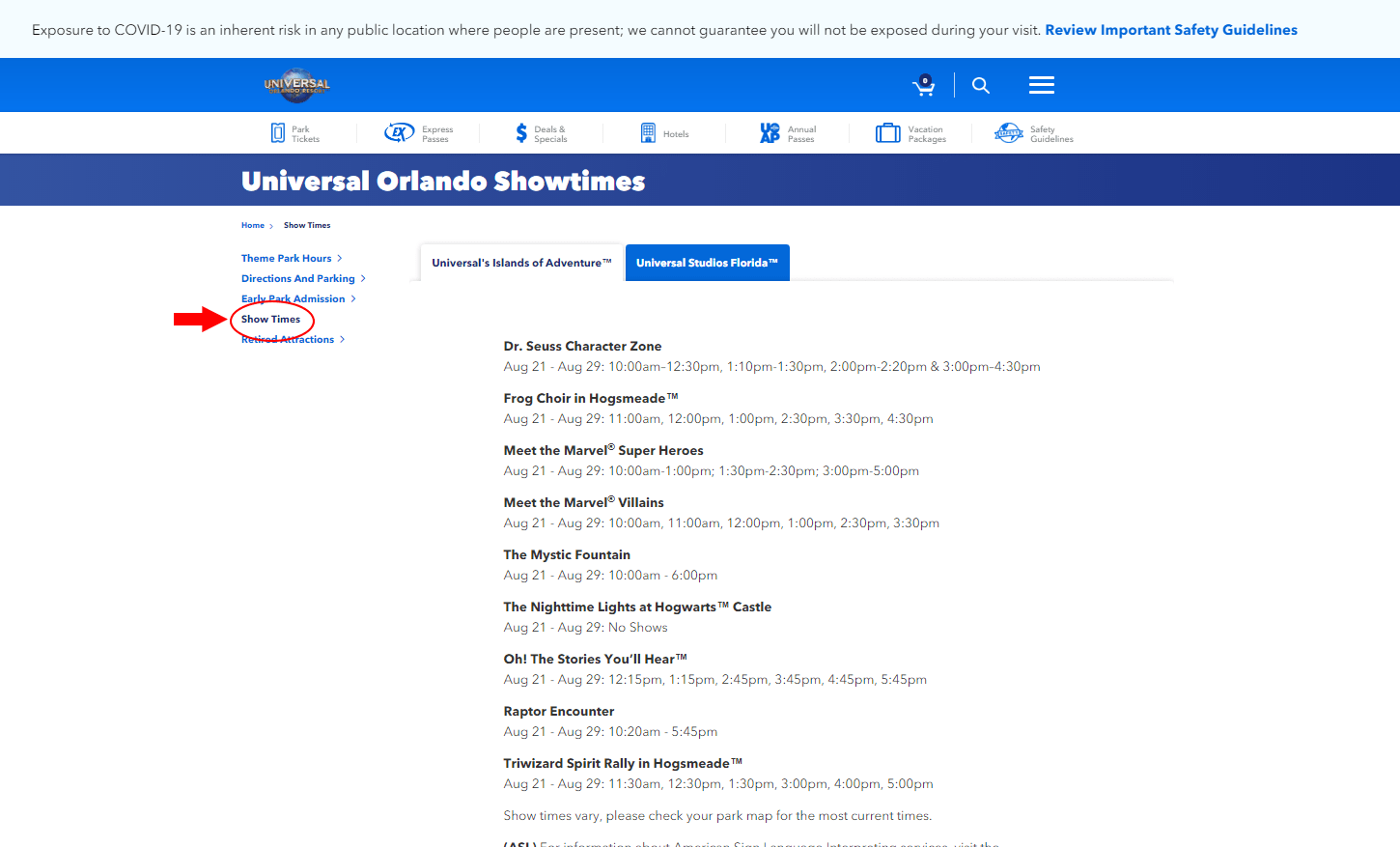1400x847 pixels.
Task: Click chevron beside Theme Park Hours
Action: click(340, 258)
